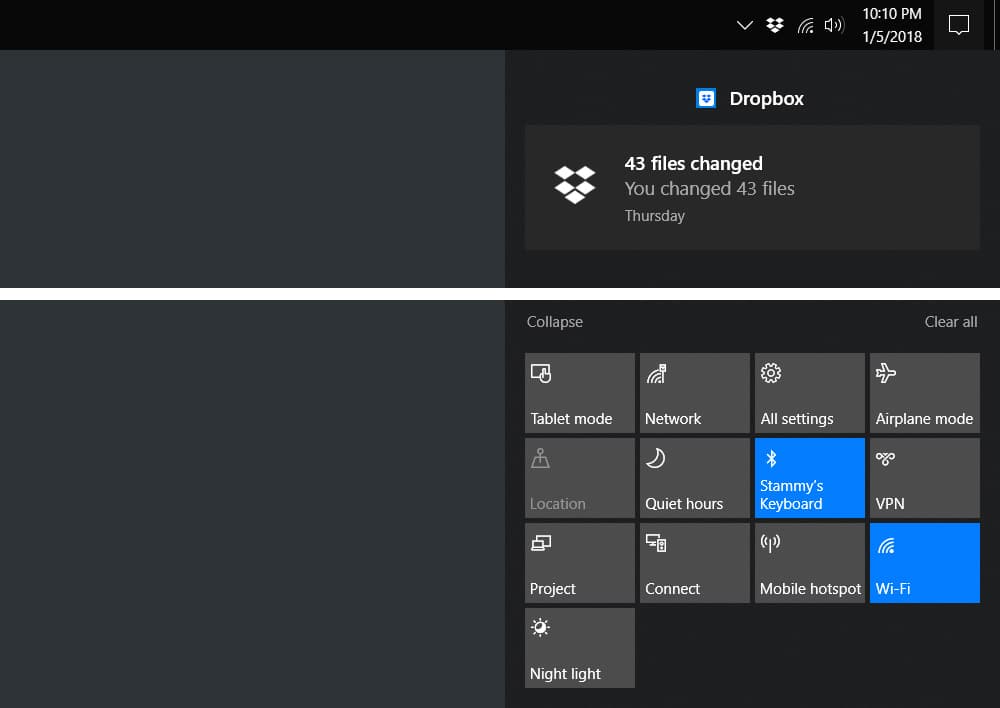Viewport: 1000px width, 708px height.
Task: Click the Dropbox app header icon
Action: 705,98
